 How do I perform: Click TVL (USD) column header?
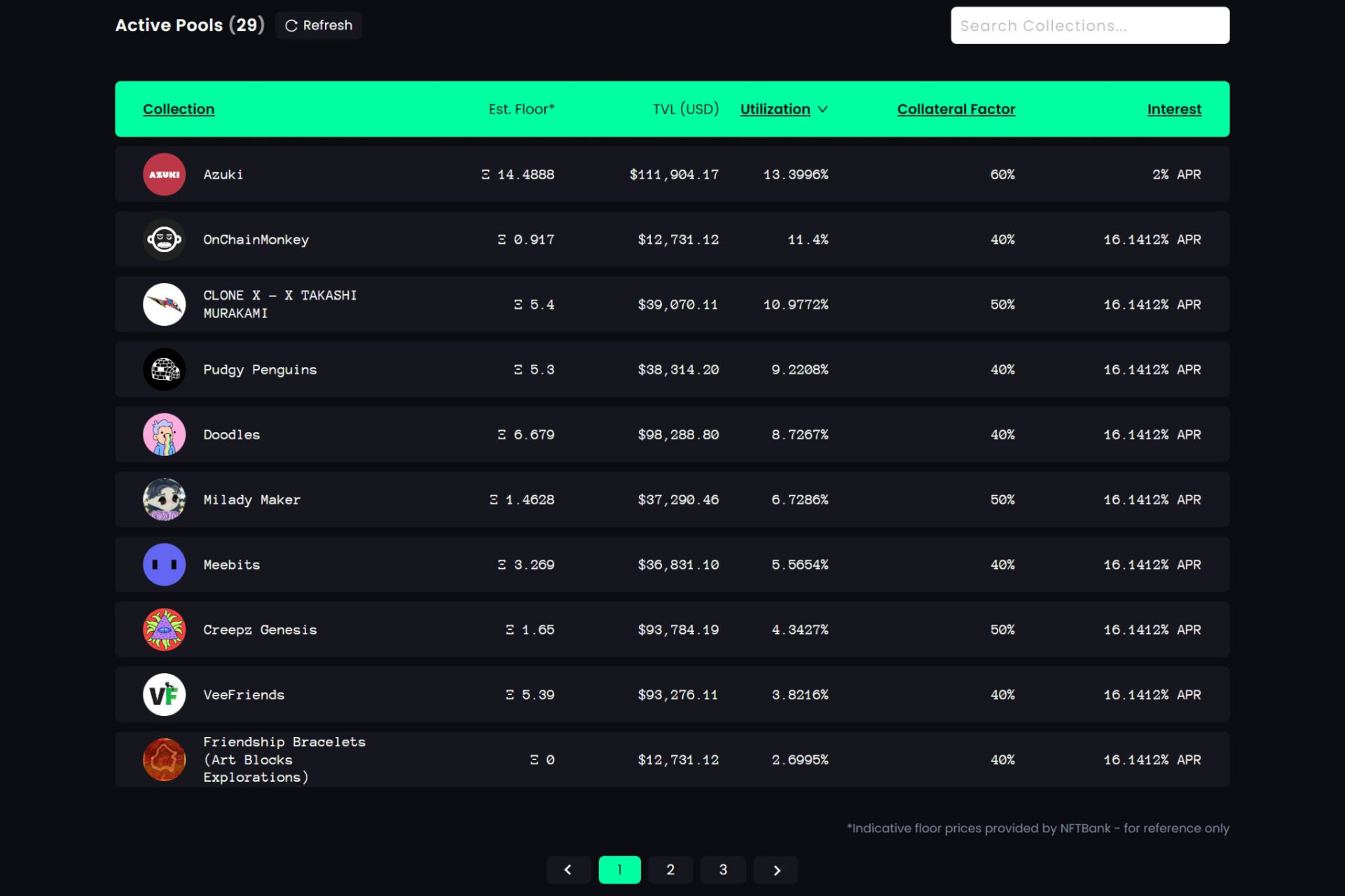pyautogui.click(x=686, y=109)
